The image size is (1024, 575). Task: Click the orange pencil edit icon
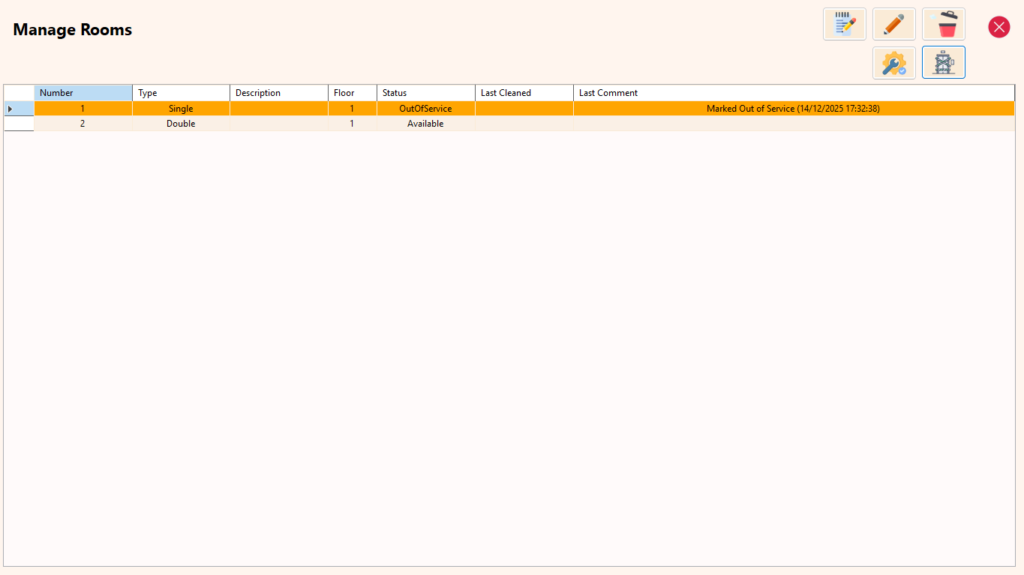pyautogui.click(x=893, y=24)
